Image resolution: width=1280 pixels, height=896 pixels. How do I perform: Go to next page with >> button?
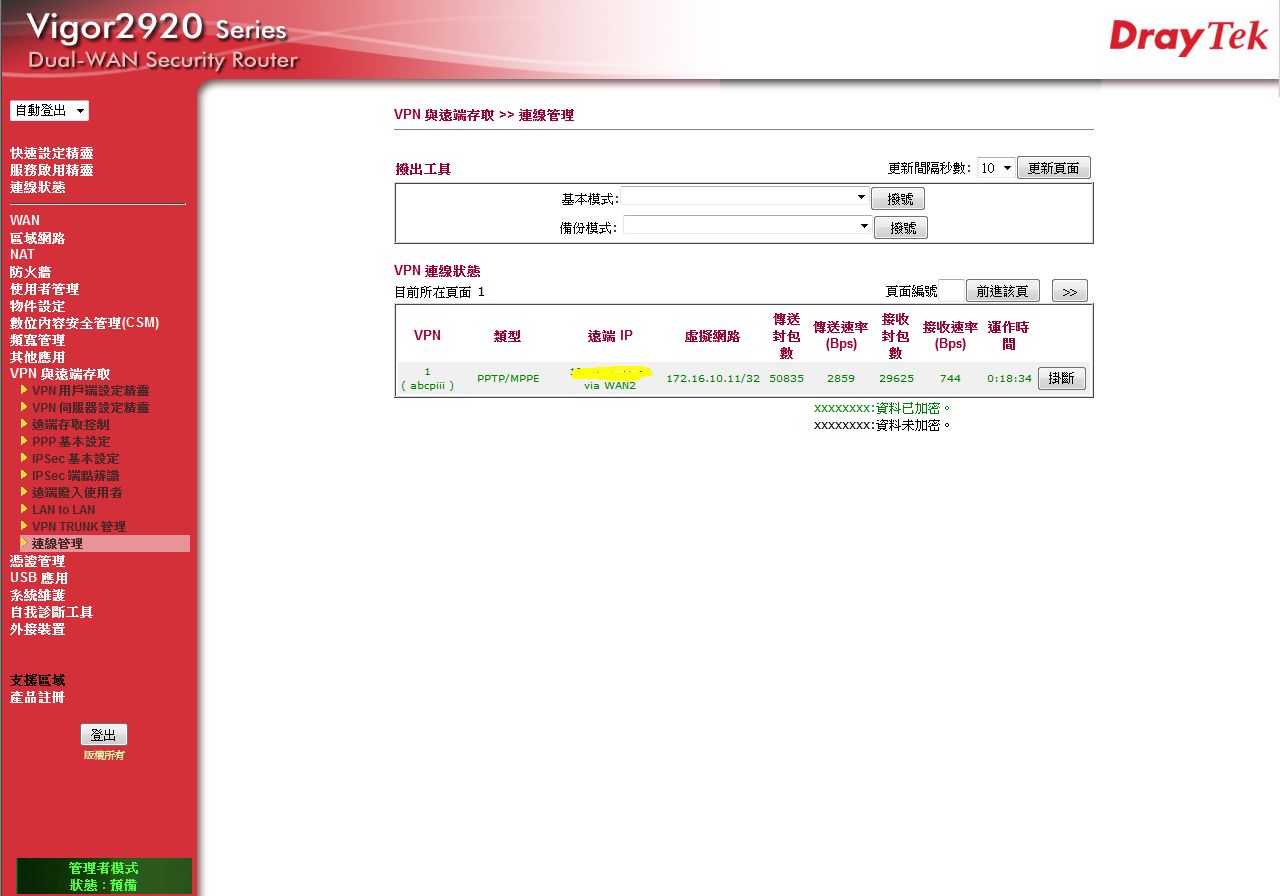tap(1069, 291)
